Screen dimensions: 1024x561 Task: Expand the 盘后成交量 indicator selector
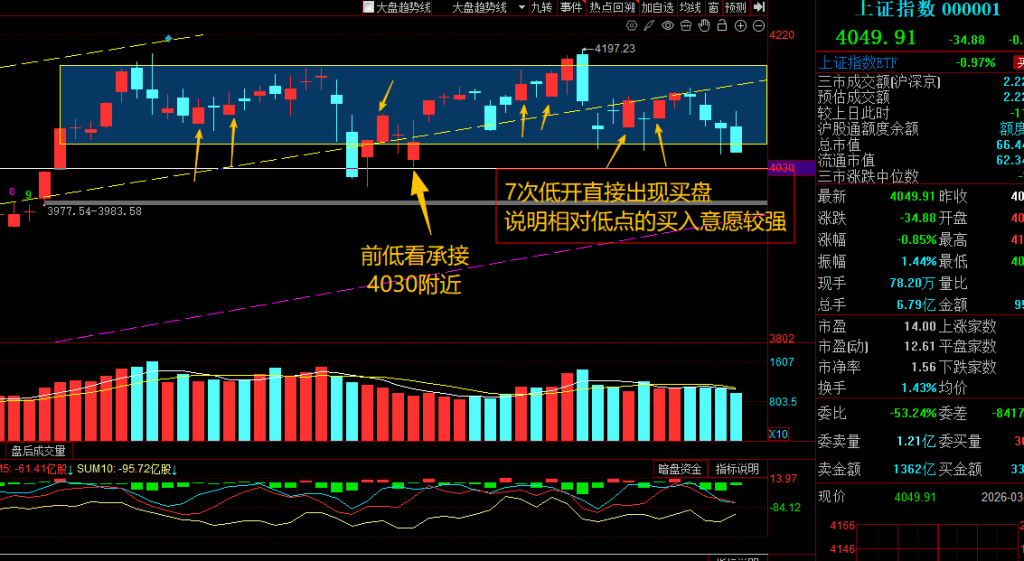37,451
